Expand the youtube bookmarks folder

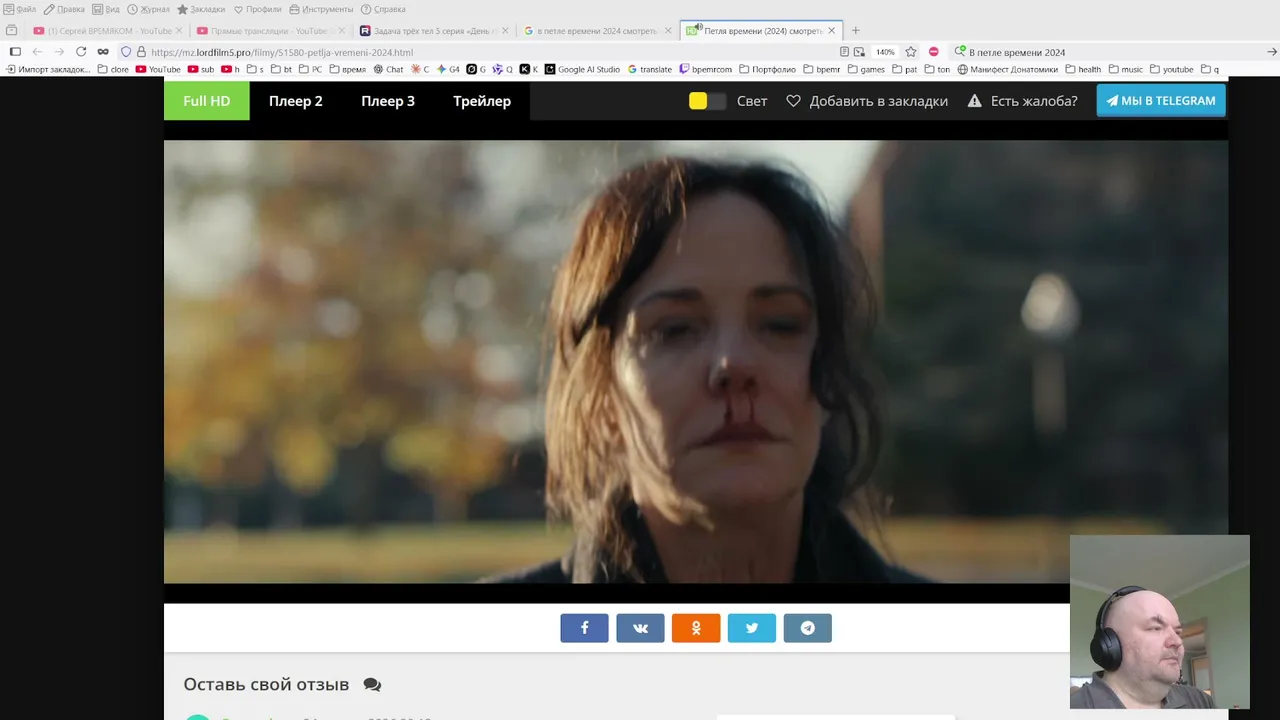tap(1172, 70)
